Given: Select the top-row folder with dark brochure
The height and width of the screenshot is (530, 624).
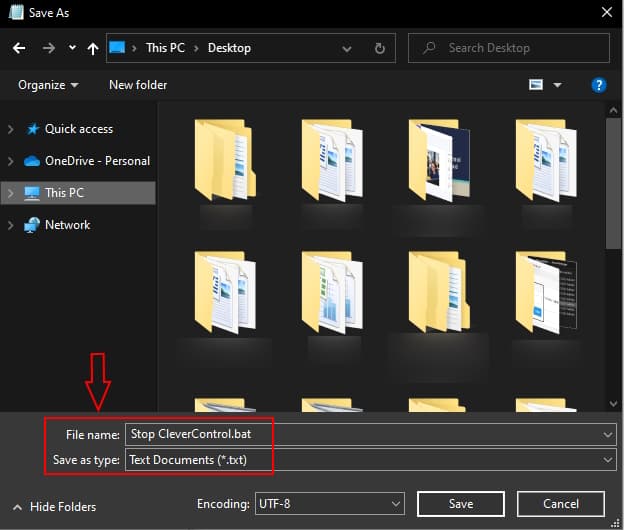Looking at the screenshot, I should click(439, 160).
